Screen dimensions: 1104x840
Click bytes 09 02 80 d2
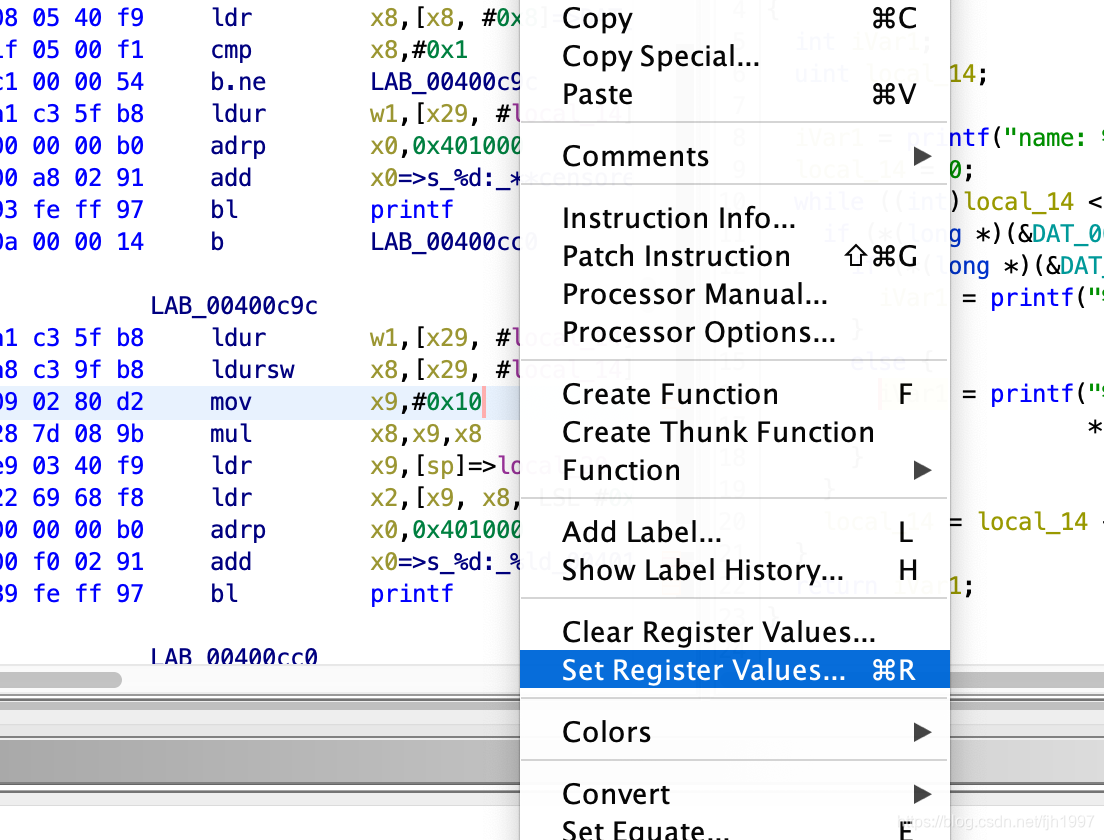click(x=72, y=401)
